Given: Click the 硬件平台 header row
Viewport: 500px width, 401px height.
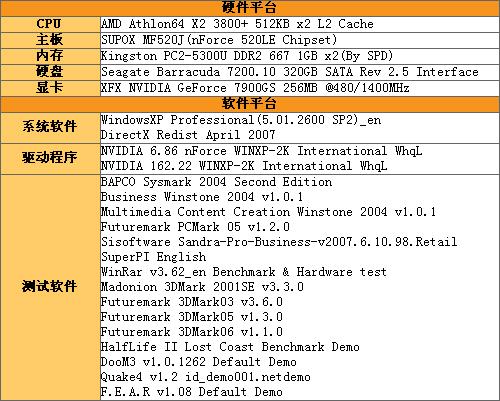Looking at the screenshot, I should [250, 7].
